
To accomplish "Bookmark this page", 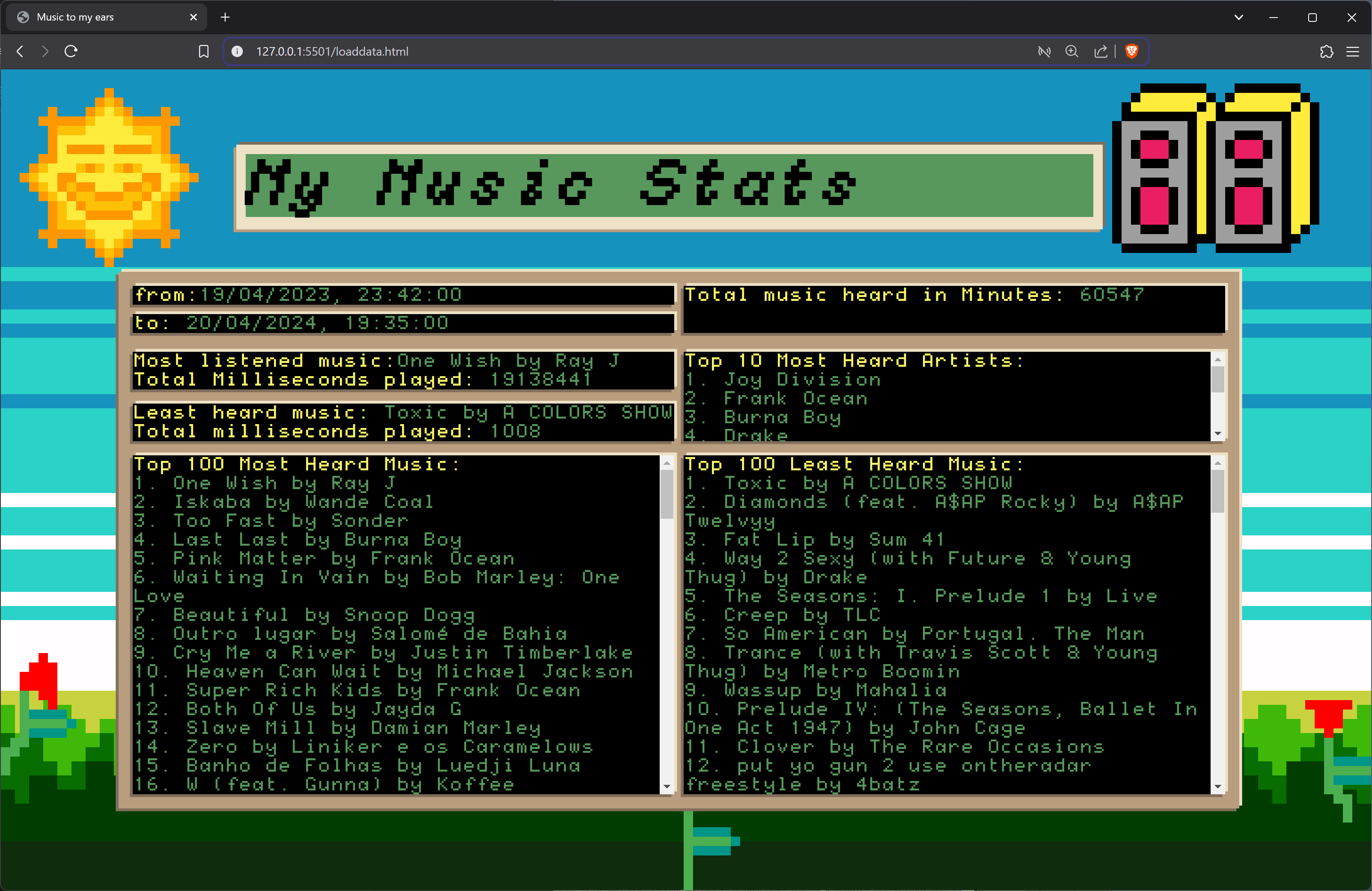I will click(203, 51).
